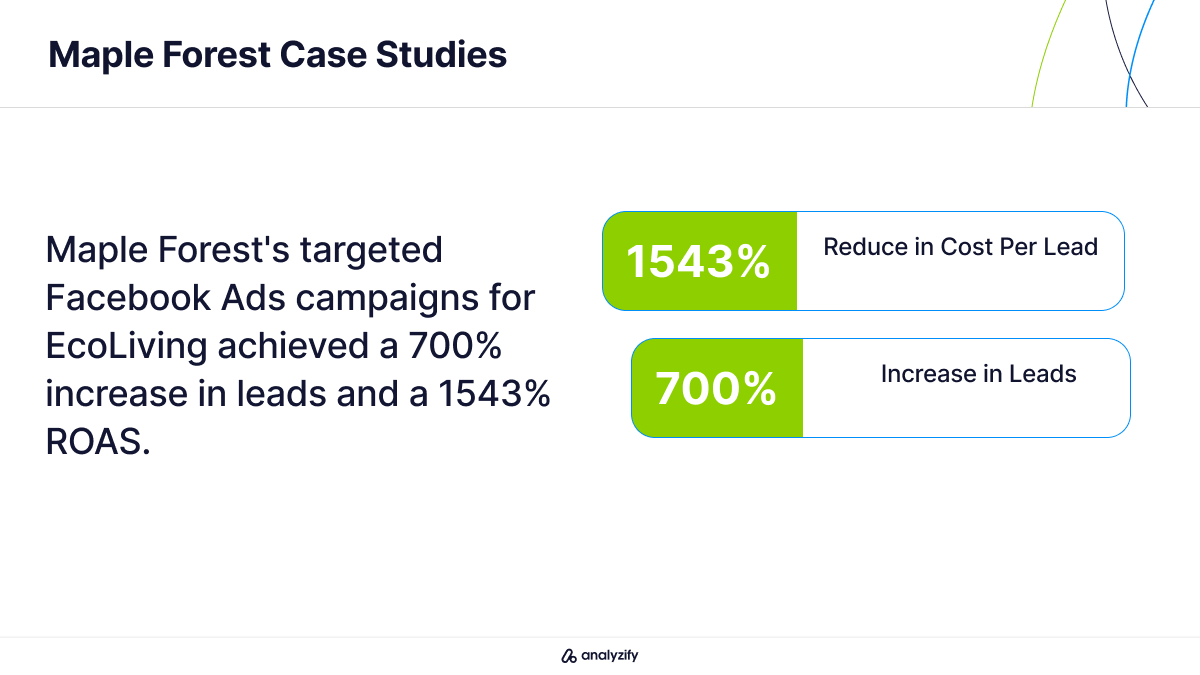Click the Reduce in Cost Per Lead label
The width and height of the screenshot is (1200, 675).
pos(960,247)
